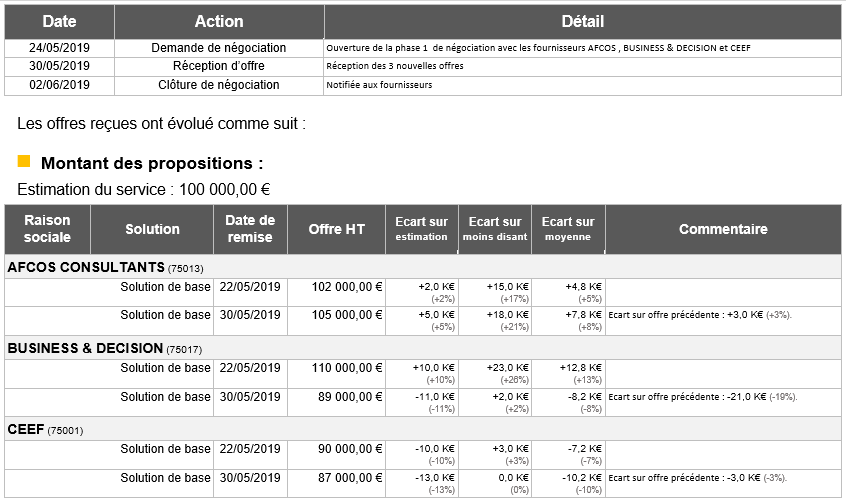Viewport: 846px width, 504px height.
Task: Click the 0,0 K€ moins disant value
Action: 514,478
